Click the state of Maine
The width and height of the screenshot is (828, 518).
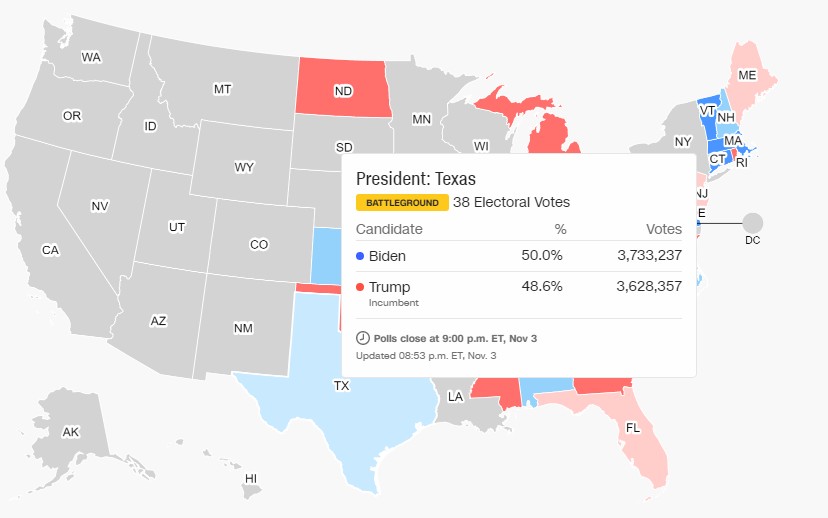[x=747, y=75]
